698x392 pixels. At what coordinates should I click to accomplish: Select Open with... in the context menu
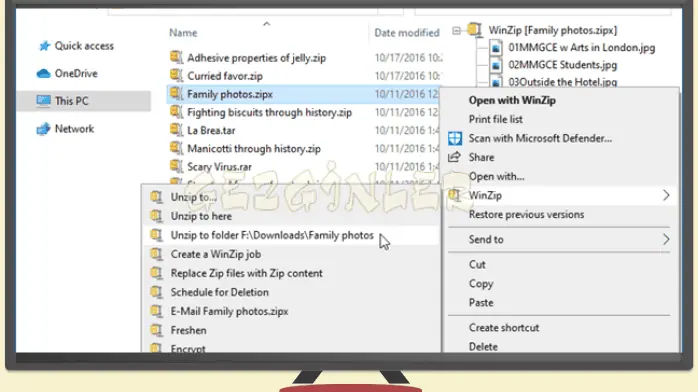tap(496, 176)
